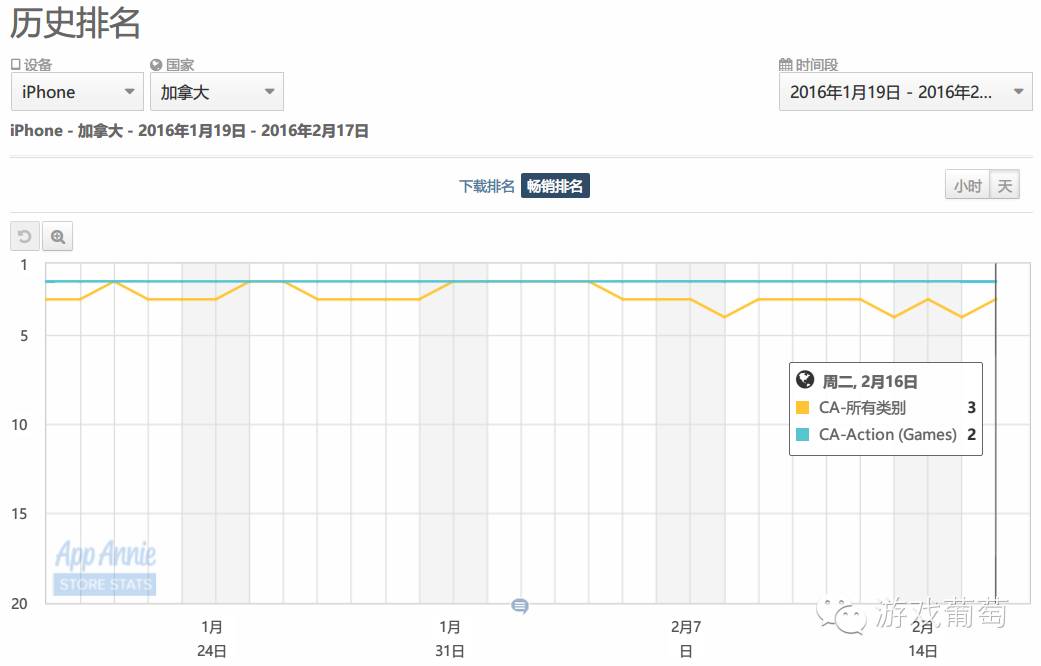Screen dimensions: 1041x666
Task: Click the device icon beside 设备
Action: [16, 65]
